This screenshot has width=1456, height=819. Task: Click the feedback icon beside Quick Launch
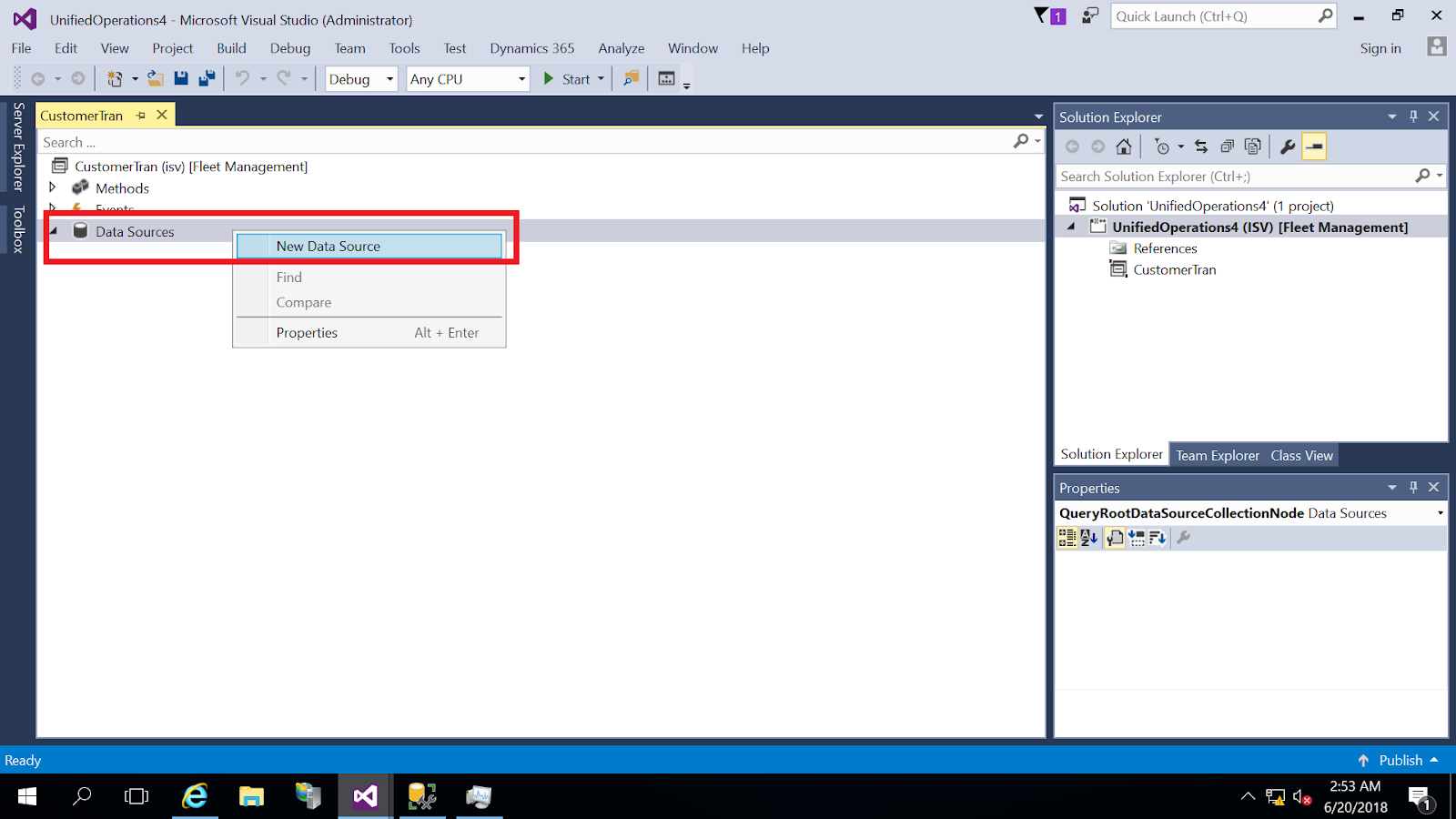point(1089,16)
